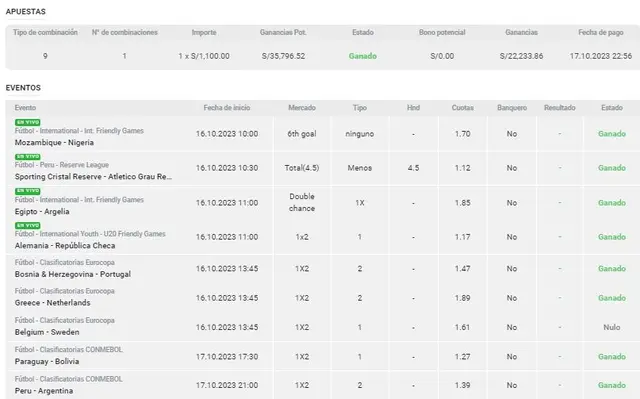Open the Mozambique - Nigeria event
The image size is (640, 399).
point(54,142)
